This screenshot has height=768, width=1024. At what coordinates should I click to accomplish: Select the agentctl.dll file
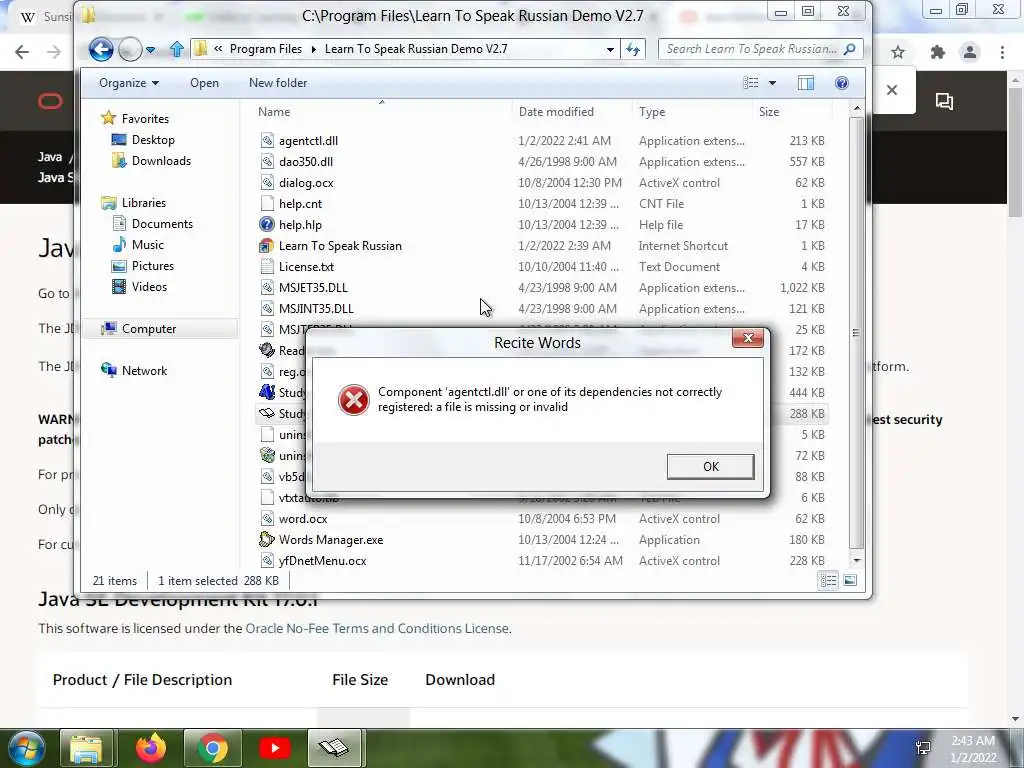click(x=308, y=140)
